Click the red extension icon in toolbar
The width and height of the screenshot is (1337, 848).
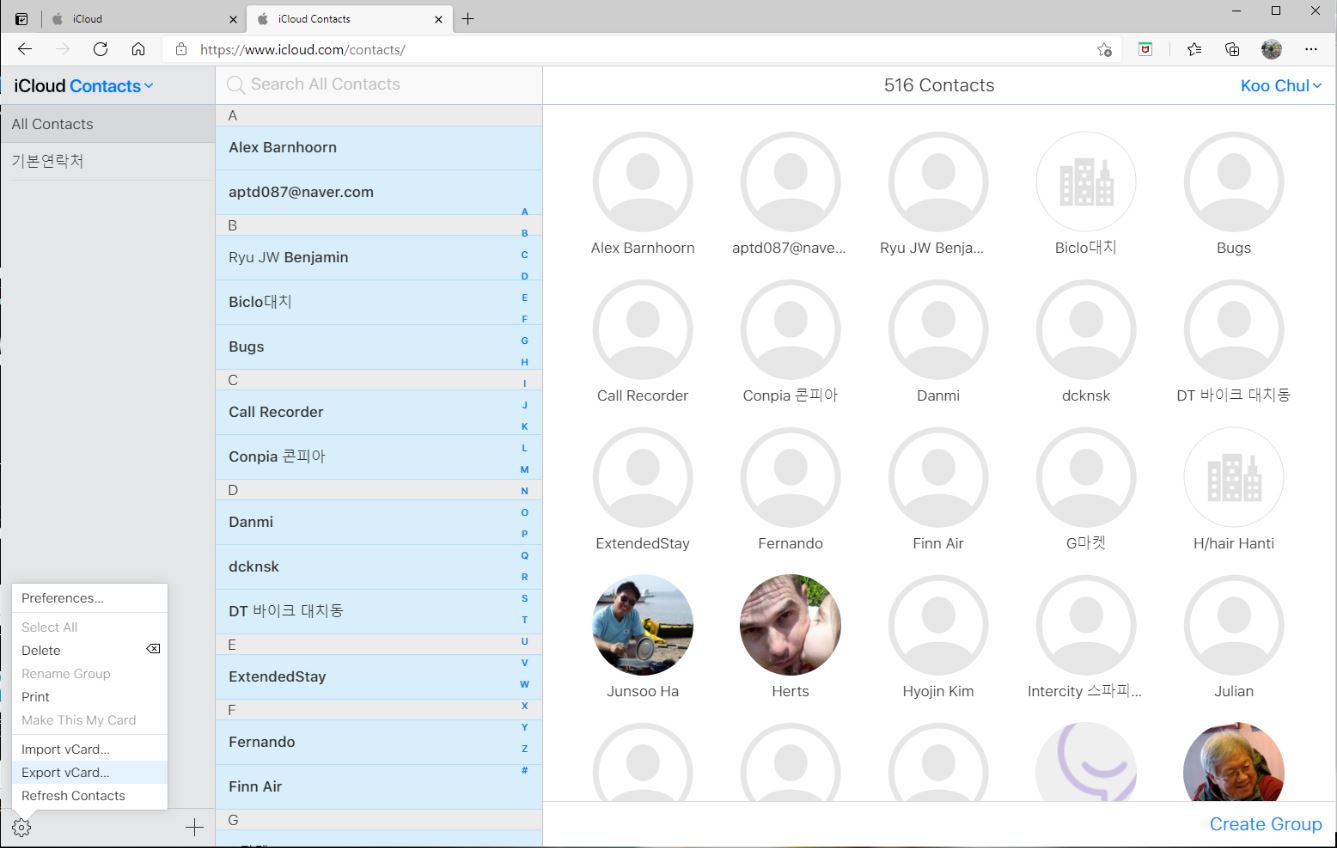pyautogui.click(x=1145, y=49)
